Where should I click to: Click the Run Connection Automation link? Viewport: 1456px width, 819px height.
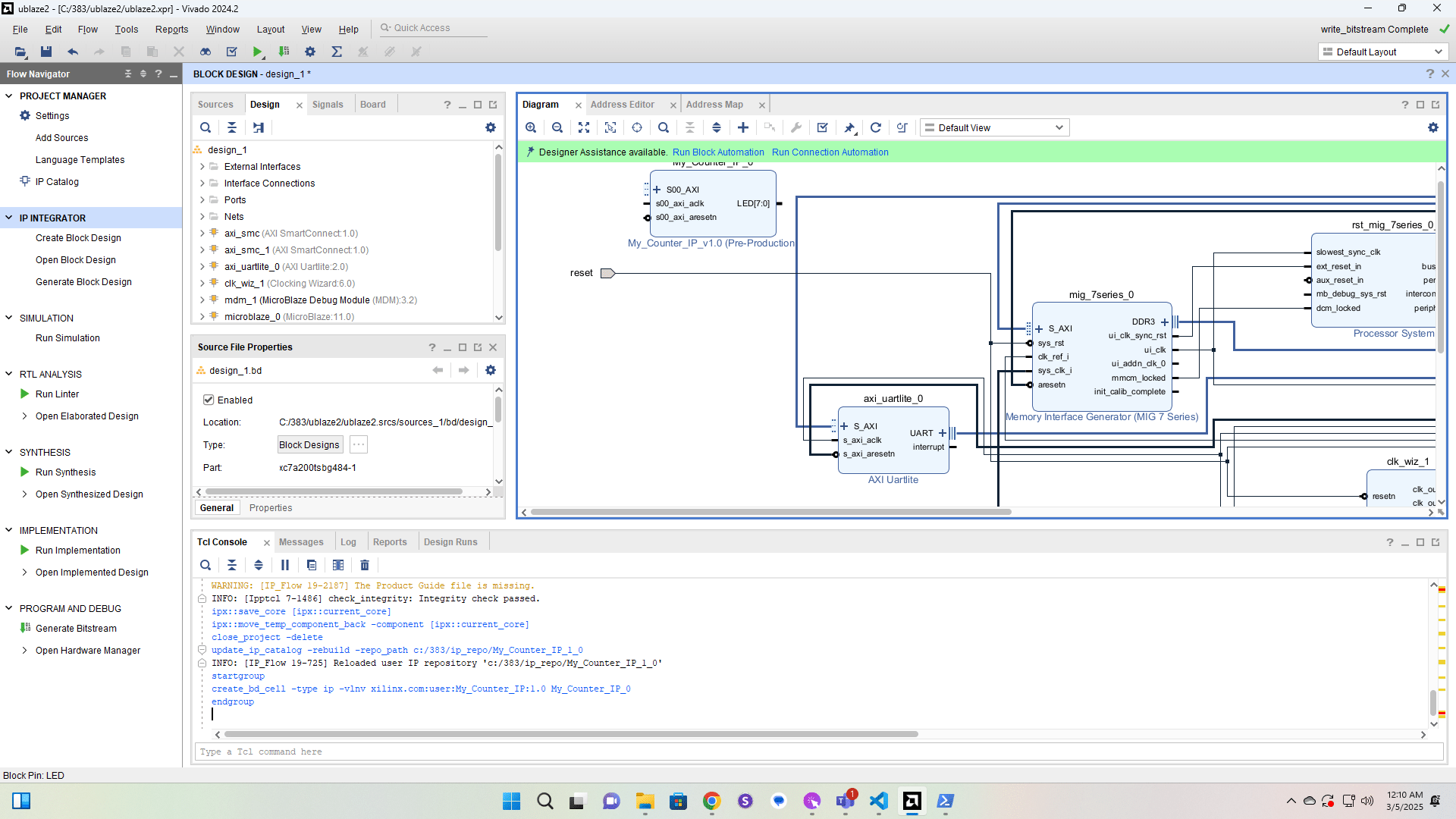[x=830, y=152]
